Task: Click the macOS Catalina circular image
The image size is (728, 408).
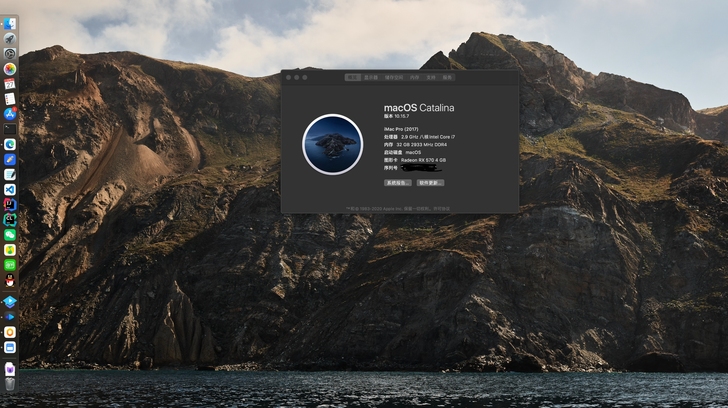Action: 332,144
